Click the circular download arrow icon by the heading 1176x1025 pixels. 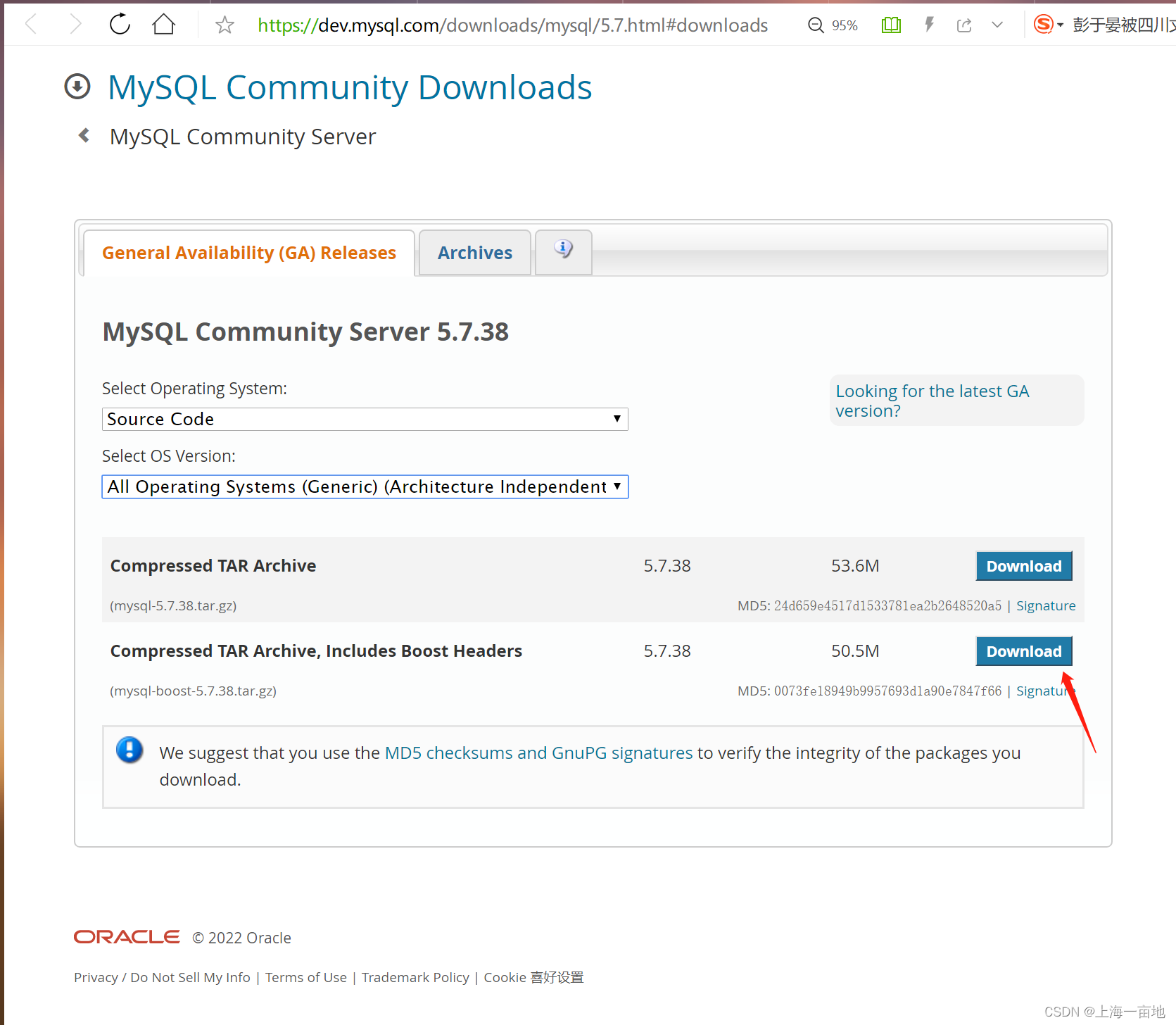tap(77, 87)
